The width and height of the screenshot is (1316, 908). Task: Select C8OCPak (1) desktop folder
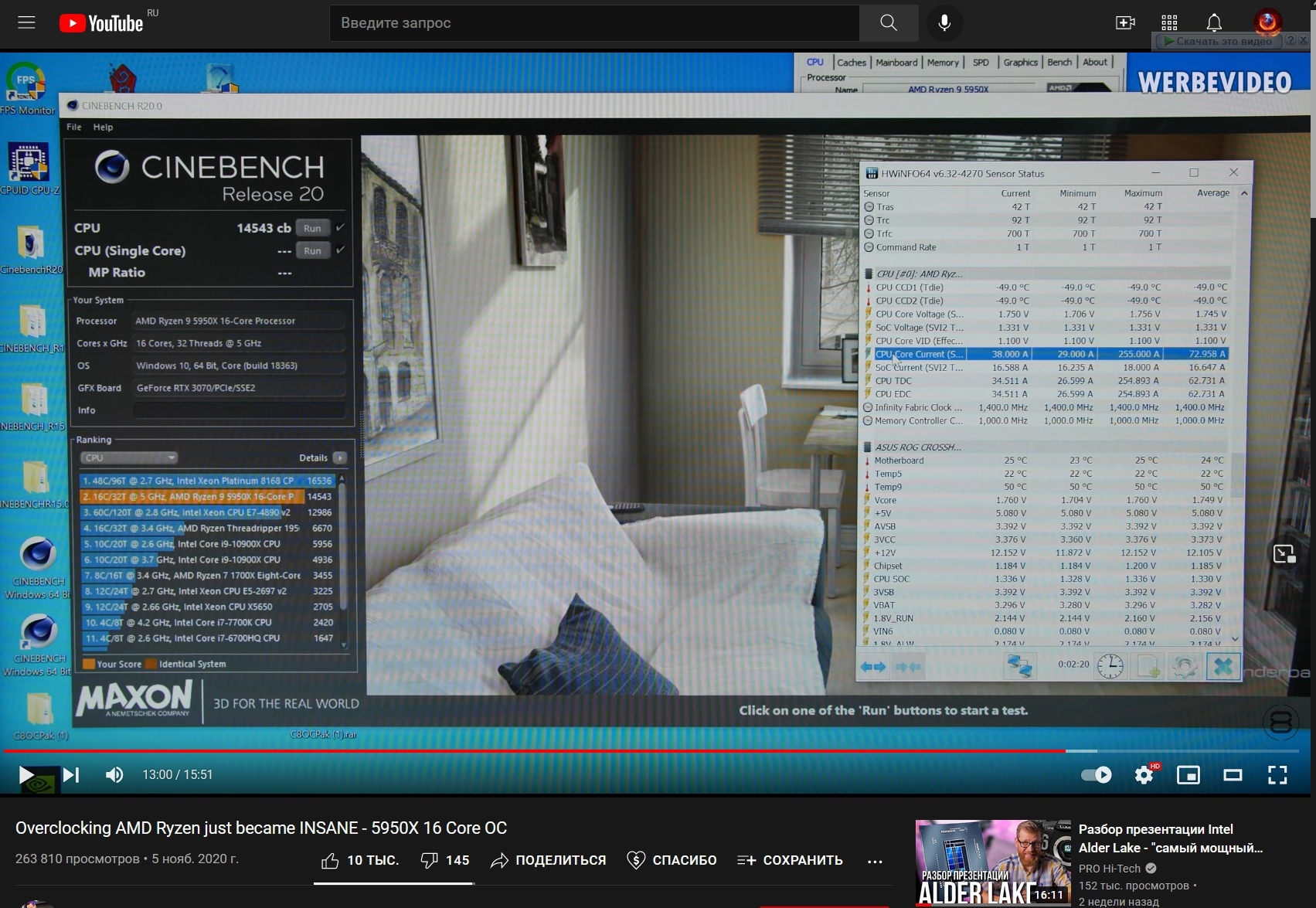pyautogui.click(x=40, y=716)
